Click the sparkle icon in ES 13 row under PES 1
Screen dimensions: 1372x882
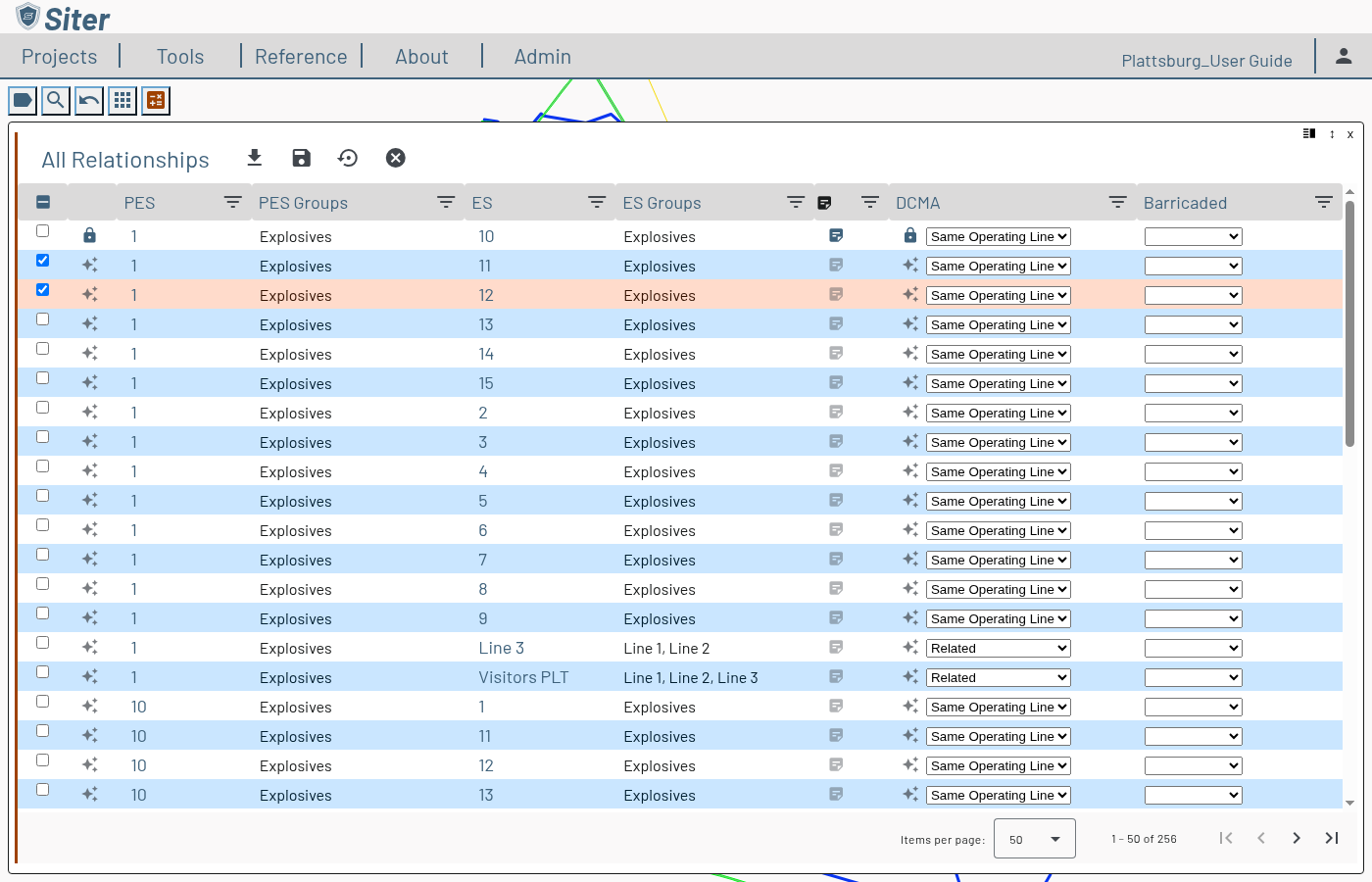pyautogui.click(x=89, y=323)
